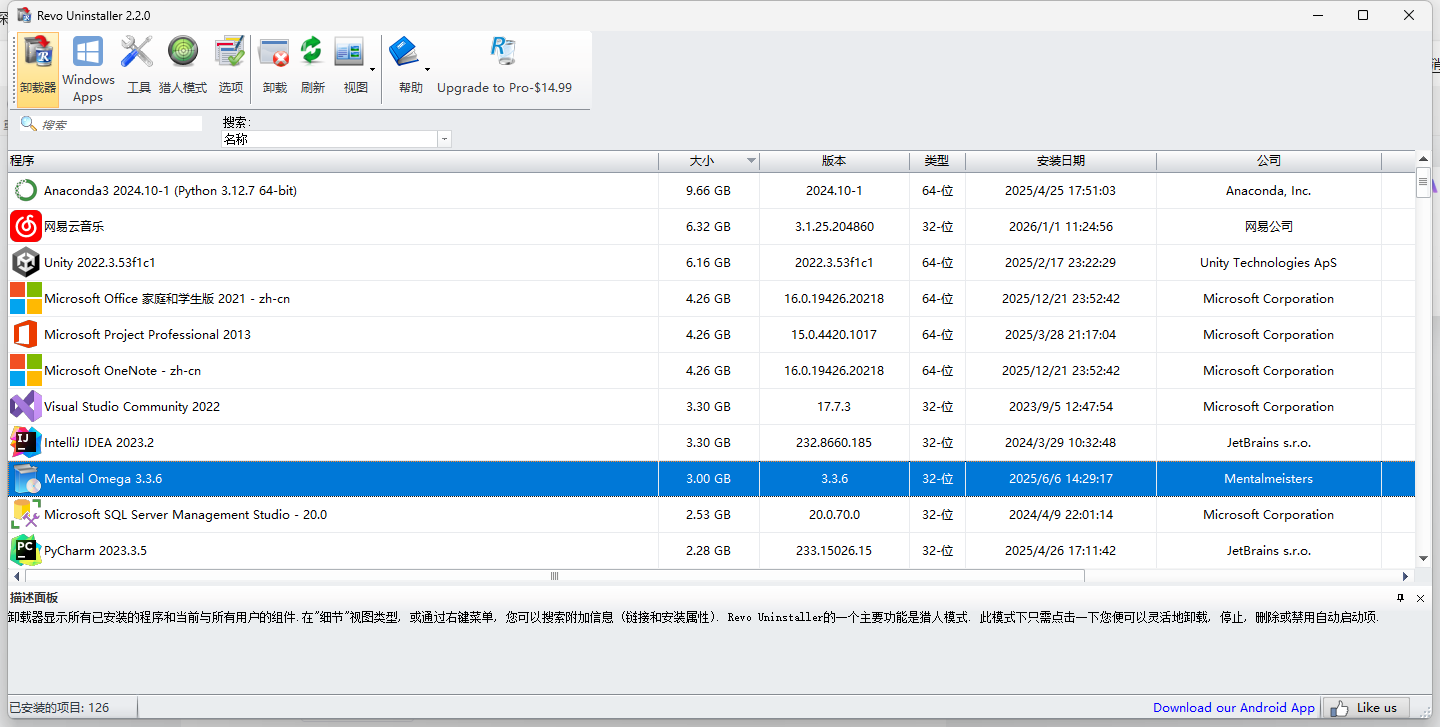Click the PyCharm 2023.3.5 icon

[26, 550]
